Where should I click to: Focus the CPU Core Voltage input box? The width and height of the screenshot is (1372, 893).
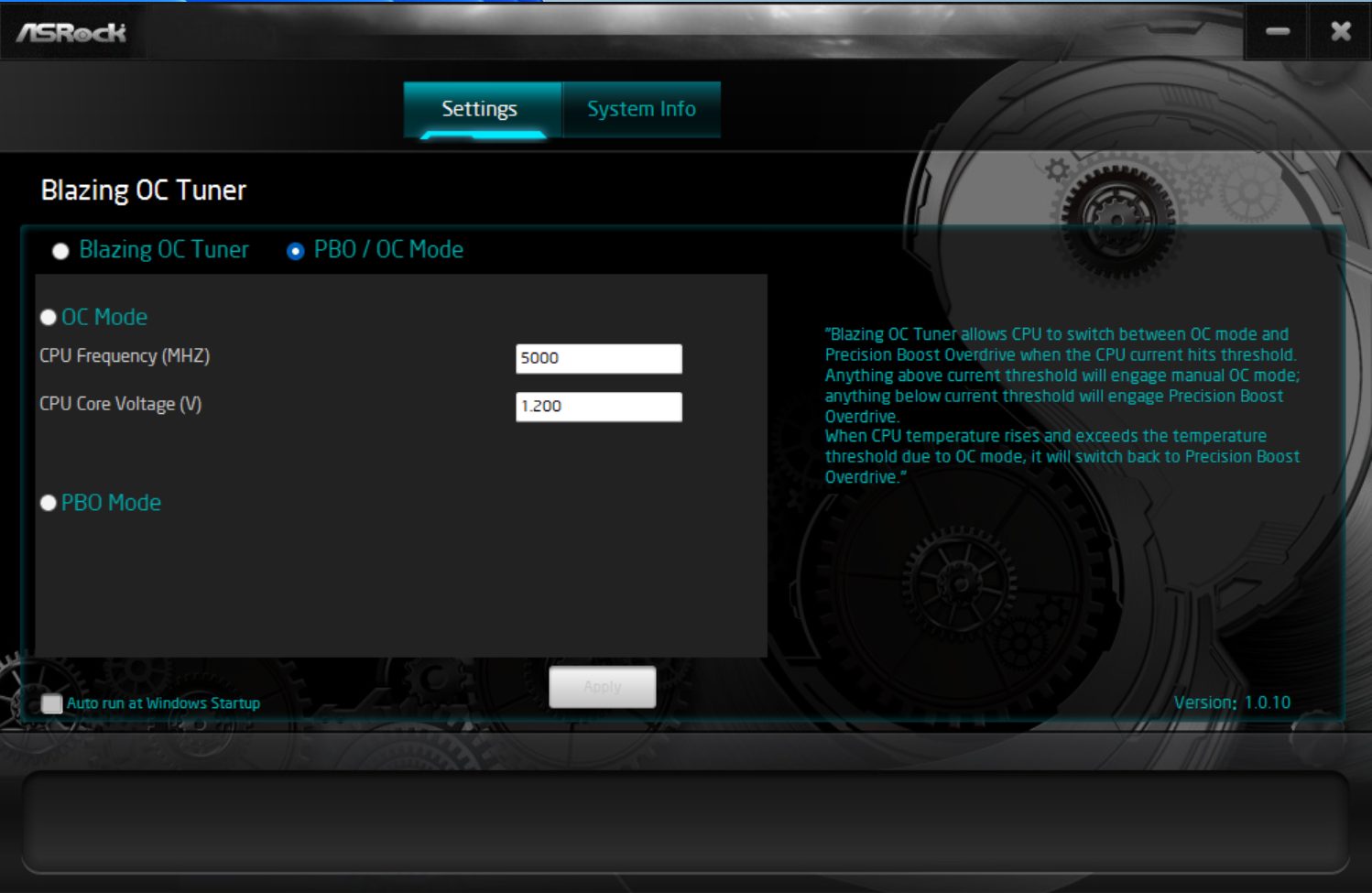coord(598,407)
